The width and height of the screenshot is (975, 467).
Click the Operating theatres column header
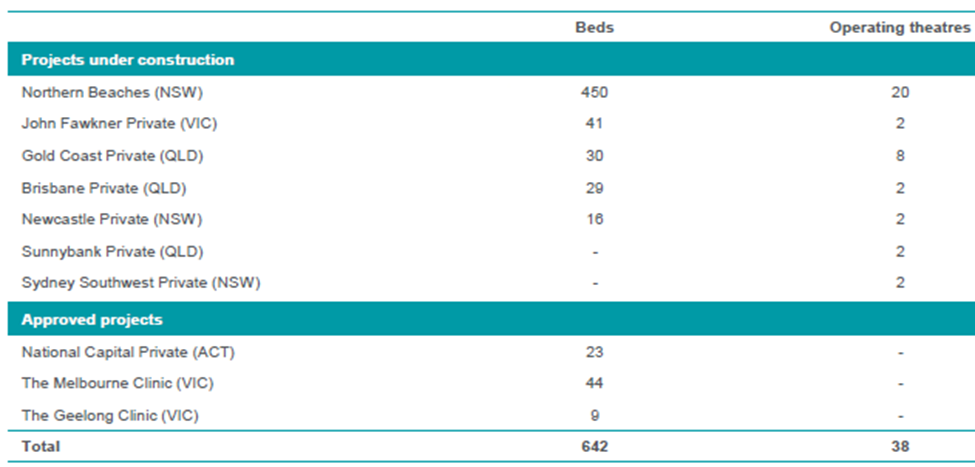[900, 27]
